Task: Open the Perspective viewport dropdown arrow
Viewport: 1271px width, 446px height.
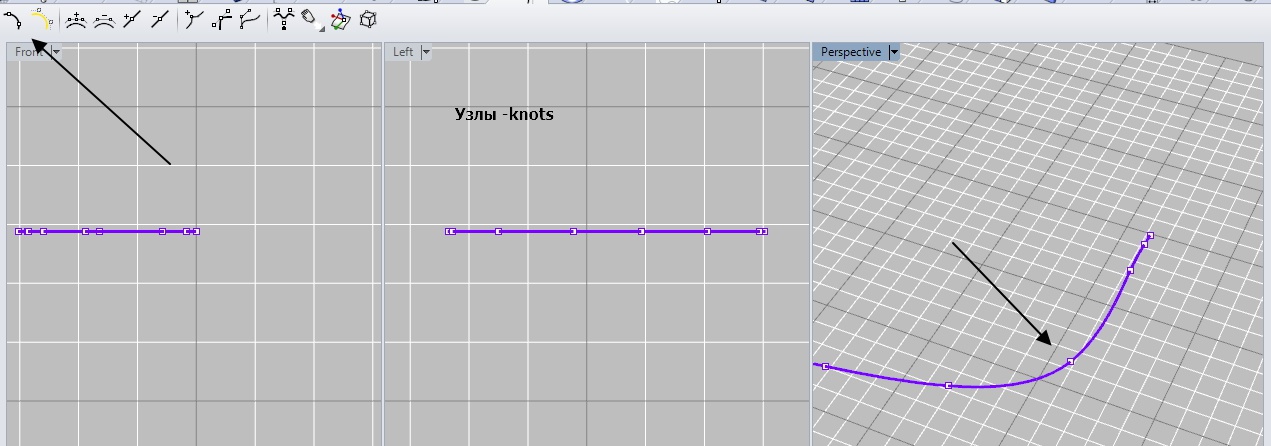Action: point(894,52)
